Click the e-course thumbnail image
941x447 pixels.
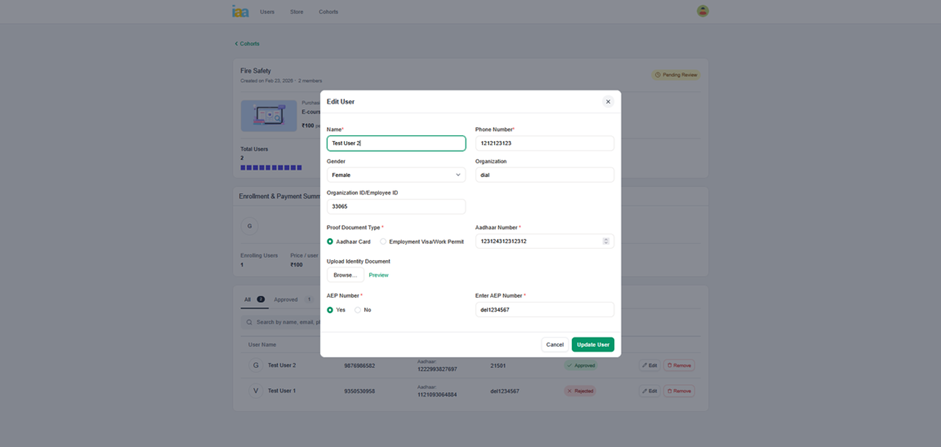pyautogui.click(x=268, y=116)
